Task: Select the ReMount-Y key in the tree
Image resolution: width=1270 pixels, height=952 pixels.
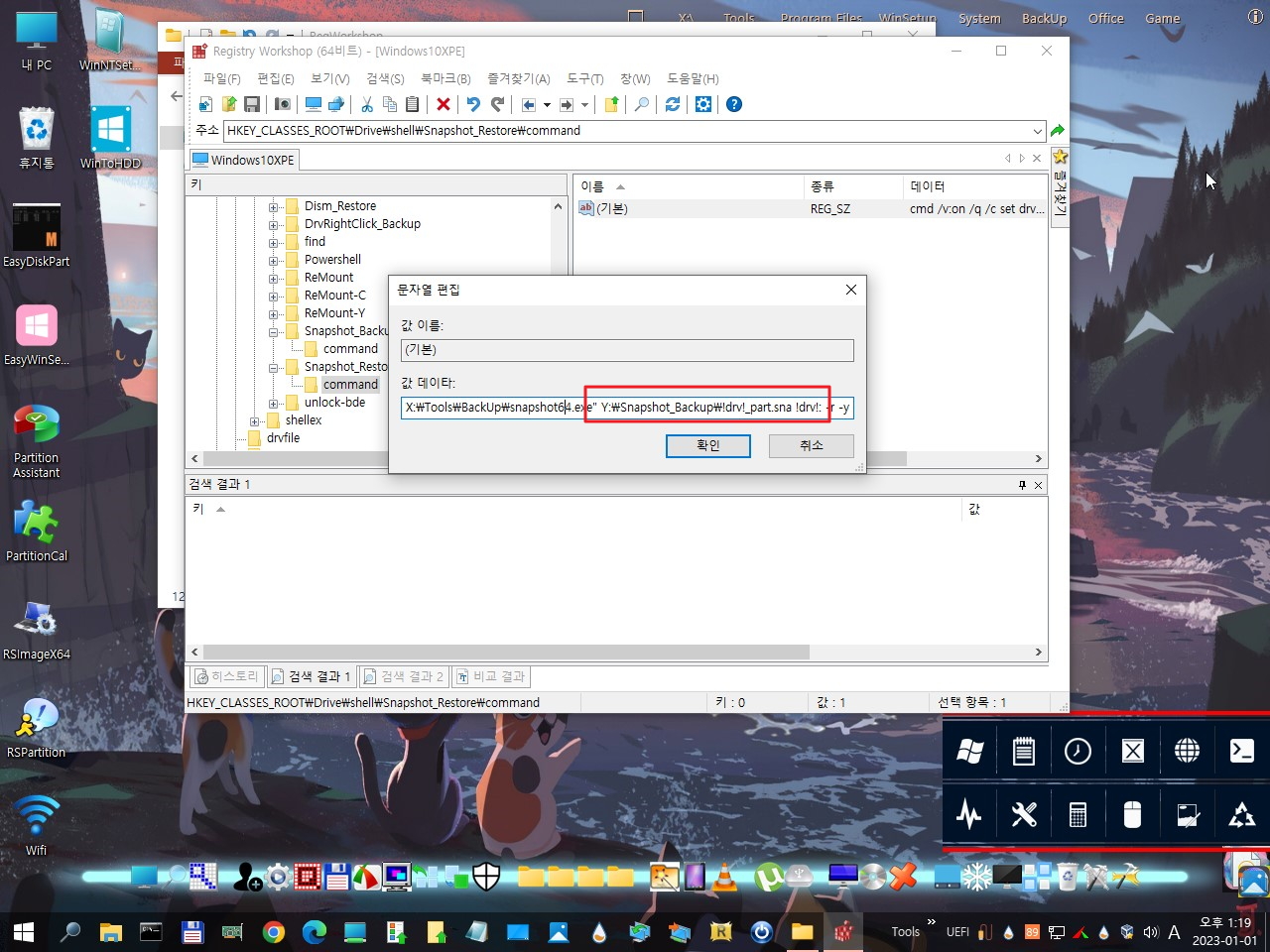Action: 334,313
